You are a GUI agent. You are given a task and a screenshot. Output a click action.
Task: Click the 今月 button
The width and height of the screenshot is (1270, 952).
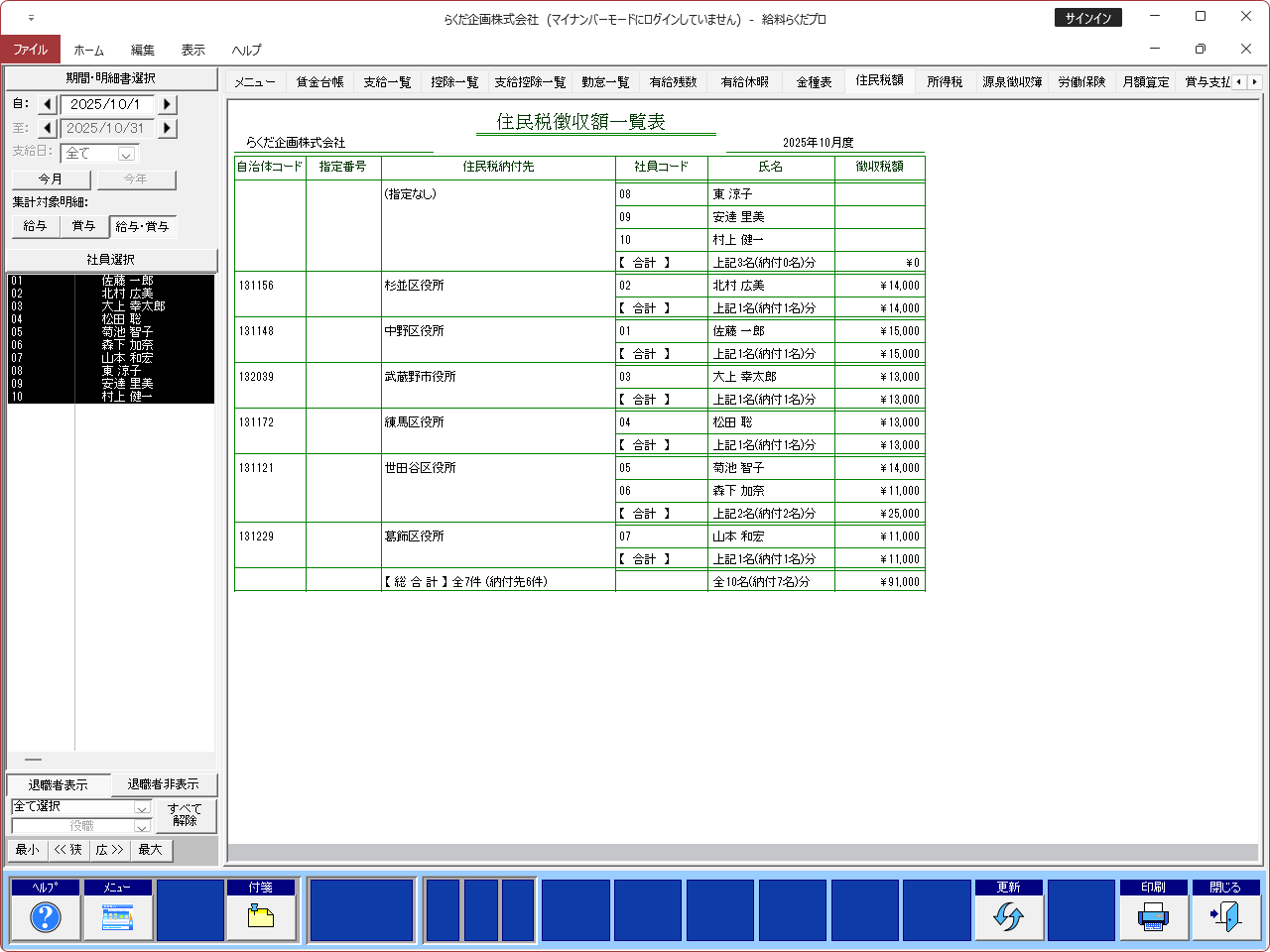51,179
